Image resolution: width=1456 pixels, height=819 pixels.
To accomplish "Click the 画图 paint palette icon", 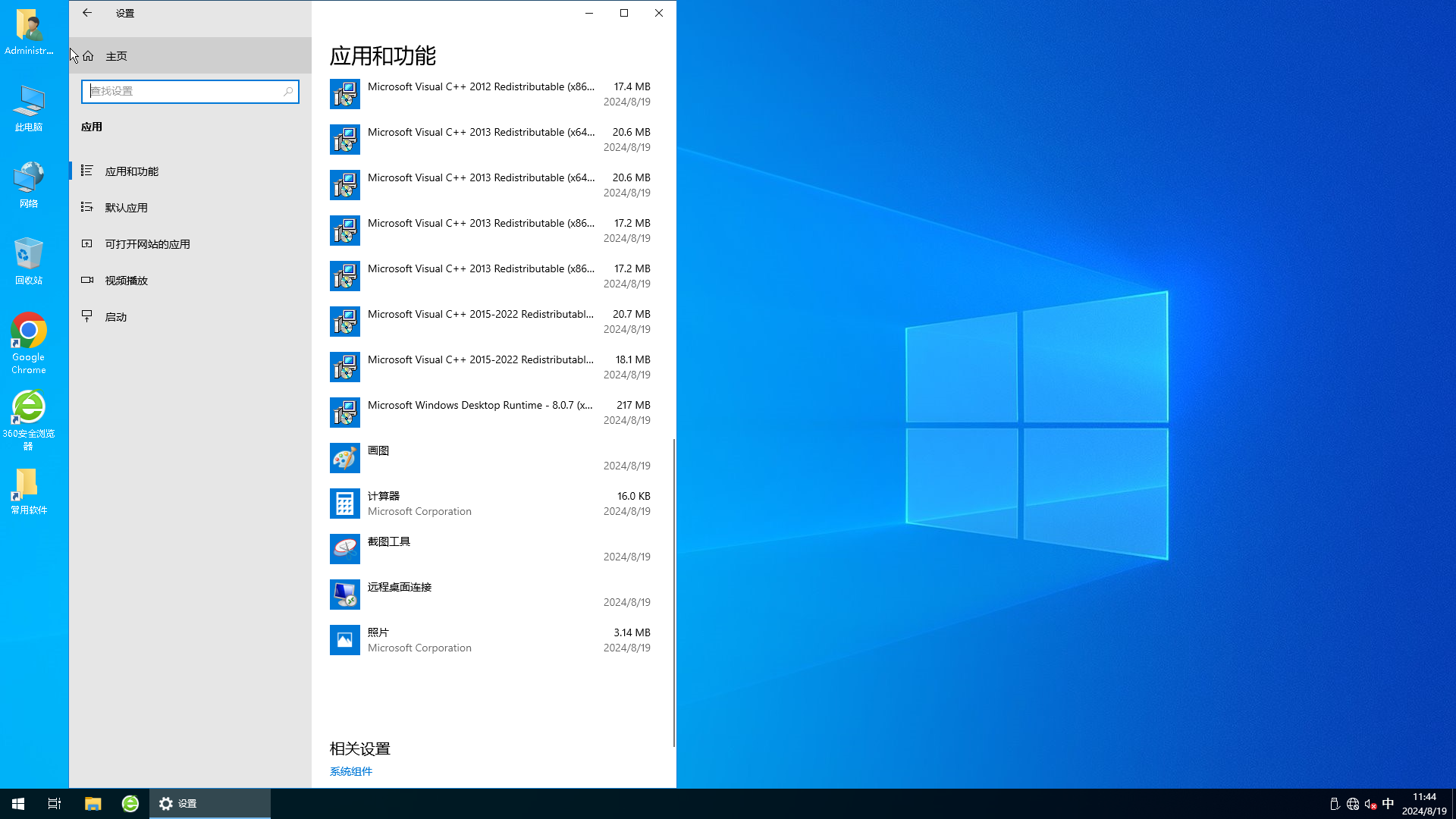I will pyautogui.click(x=345, y=458).
